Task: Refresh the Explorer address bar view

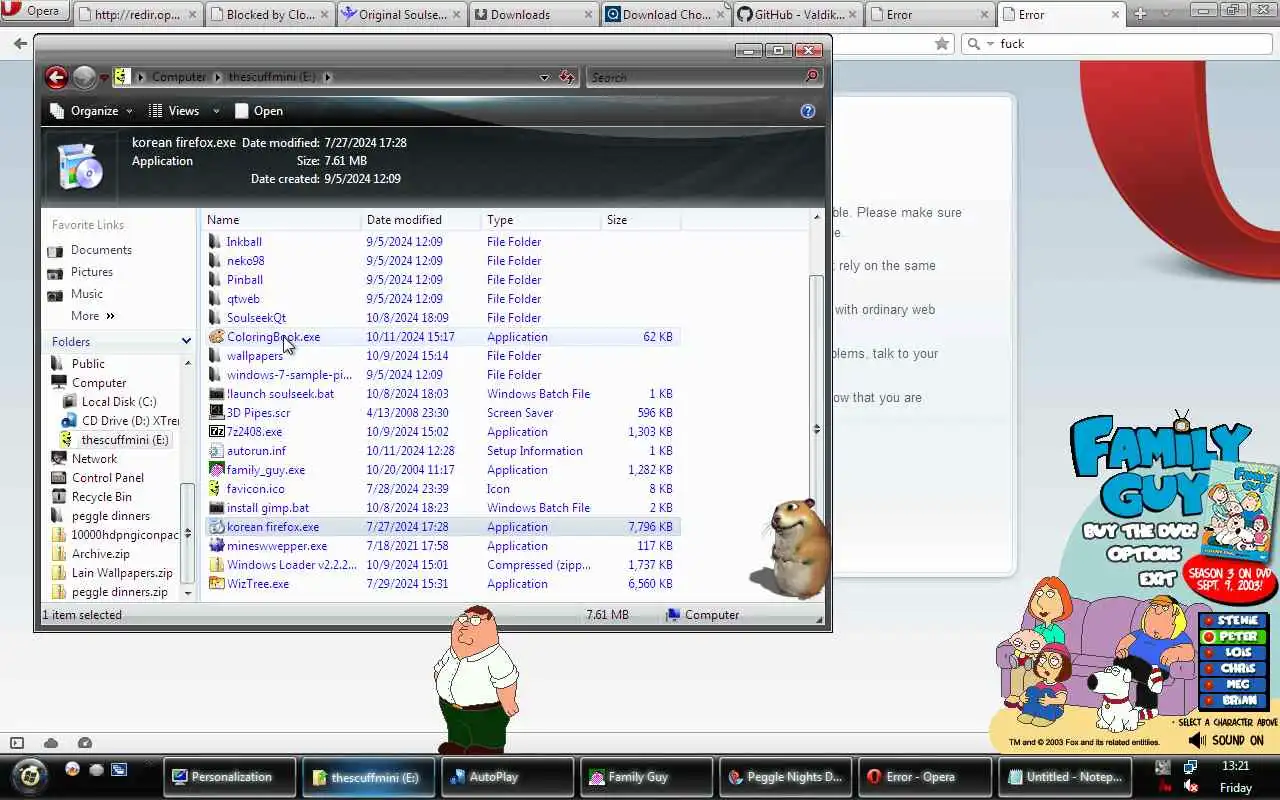Action: (567, 77)
